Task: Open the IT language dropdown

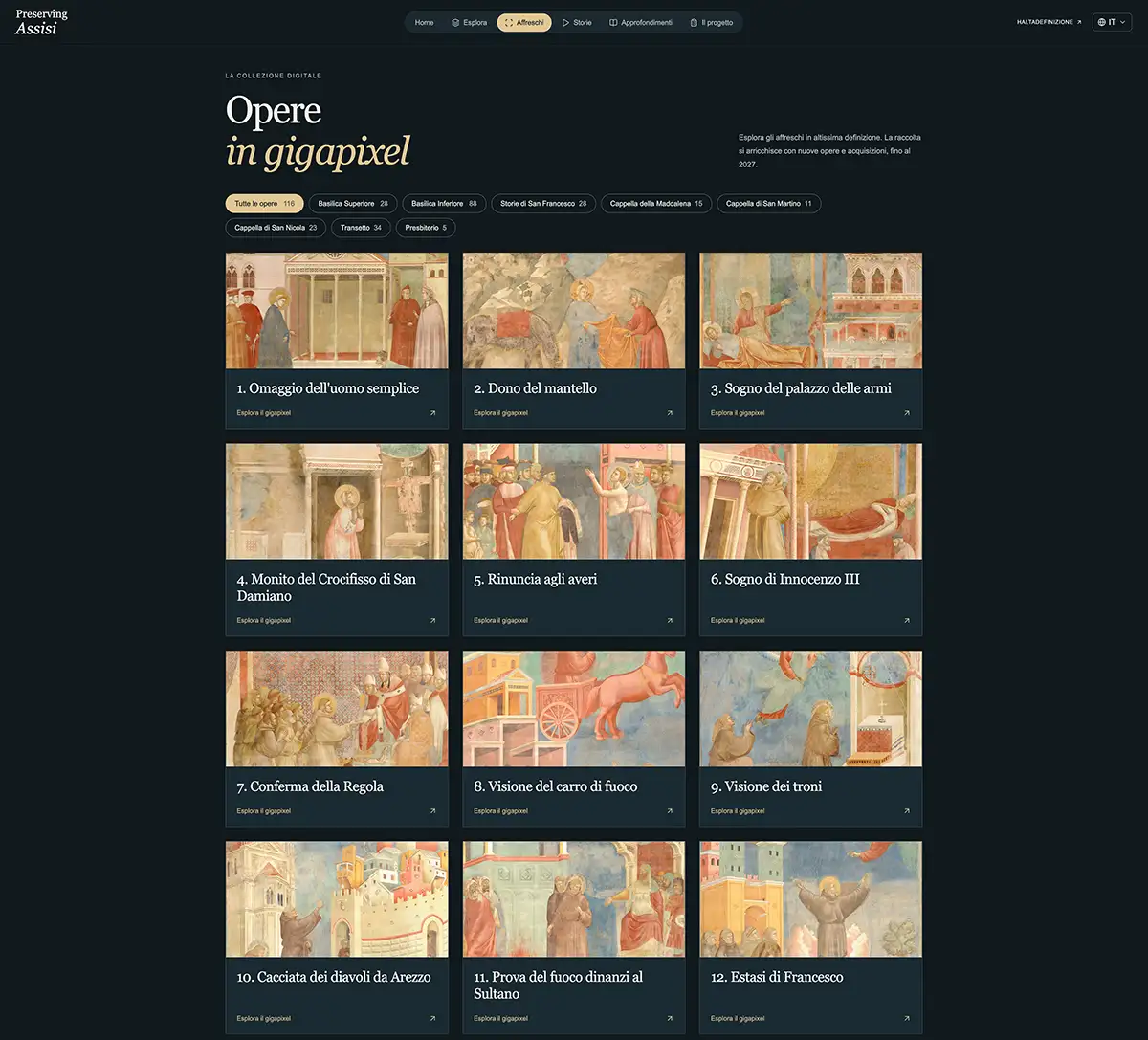Action: tap(1112, 22)
